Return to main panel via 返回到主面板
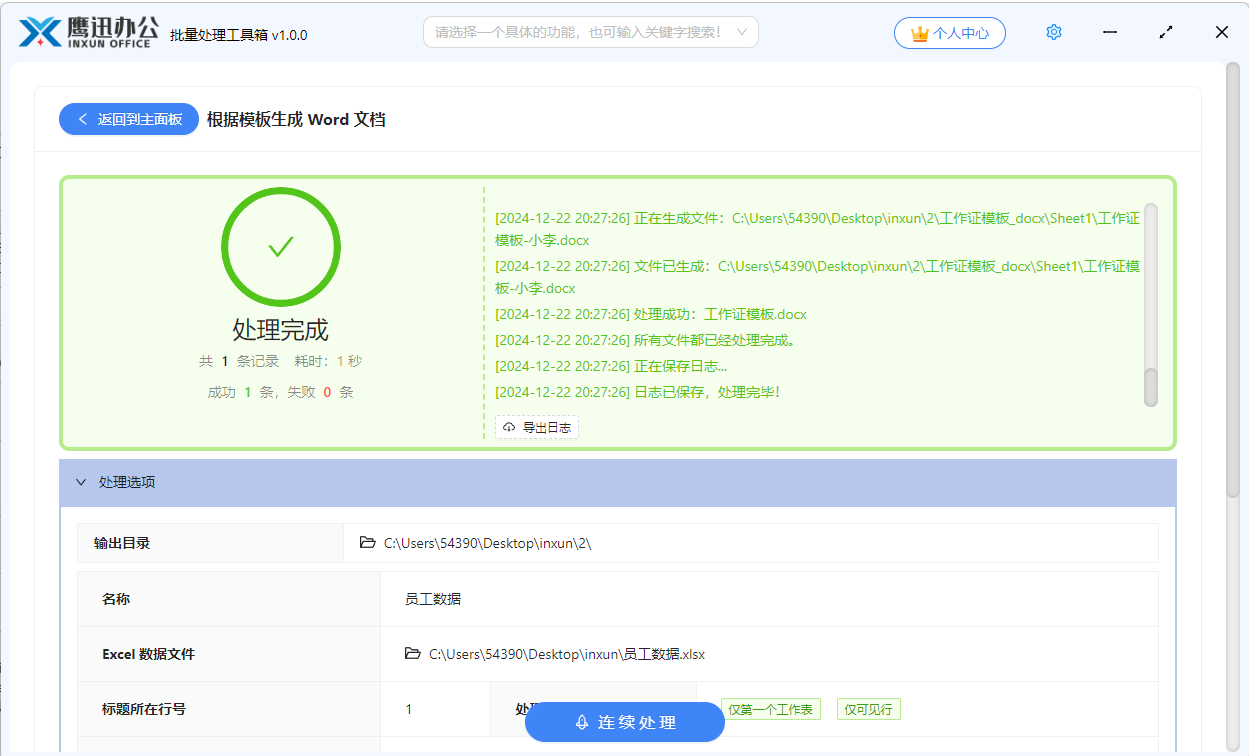Screen dimensions: 1249x756 pyautogui.click(x=129, y=119)
